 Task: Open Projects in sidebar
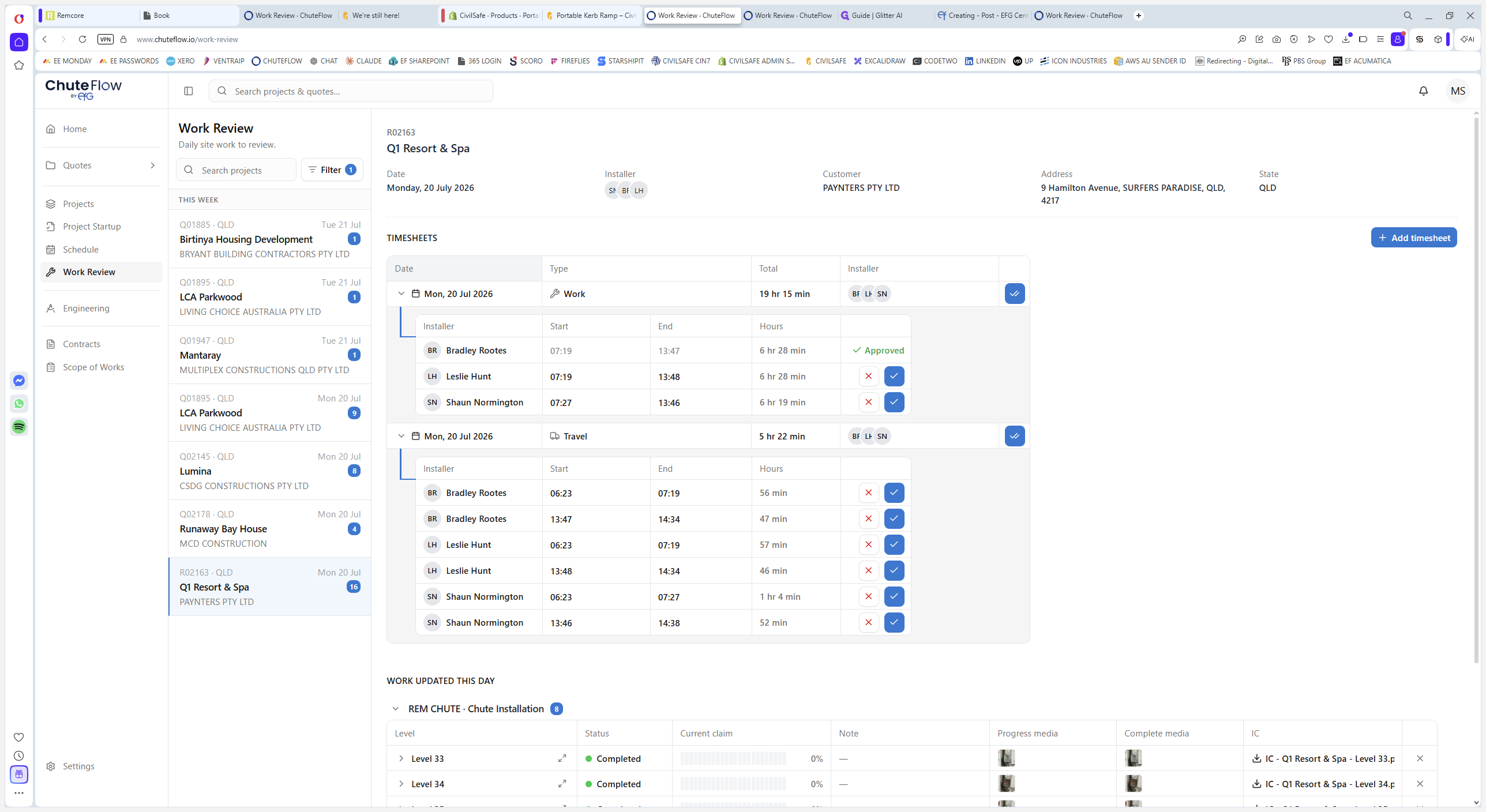[102, 204]
